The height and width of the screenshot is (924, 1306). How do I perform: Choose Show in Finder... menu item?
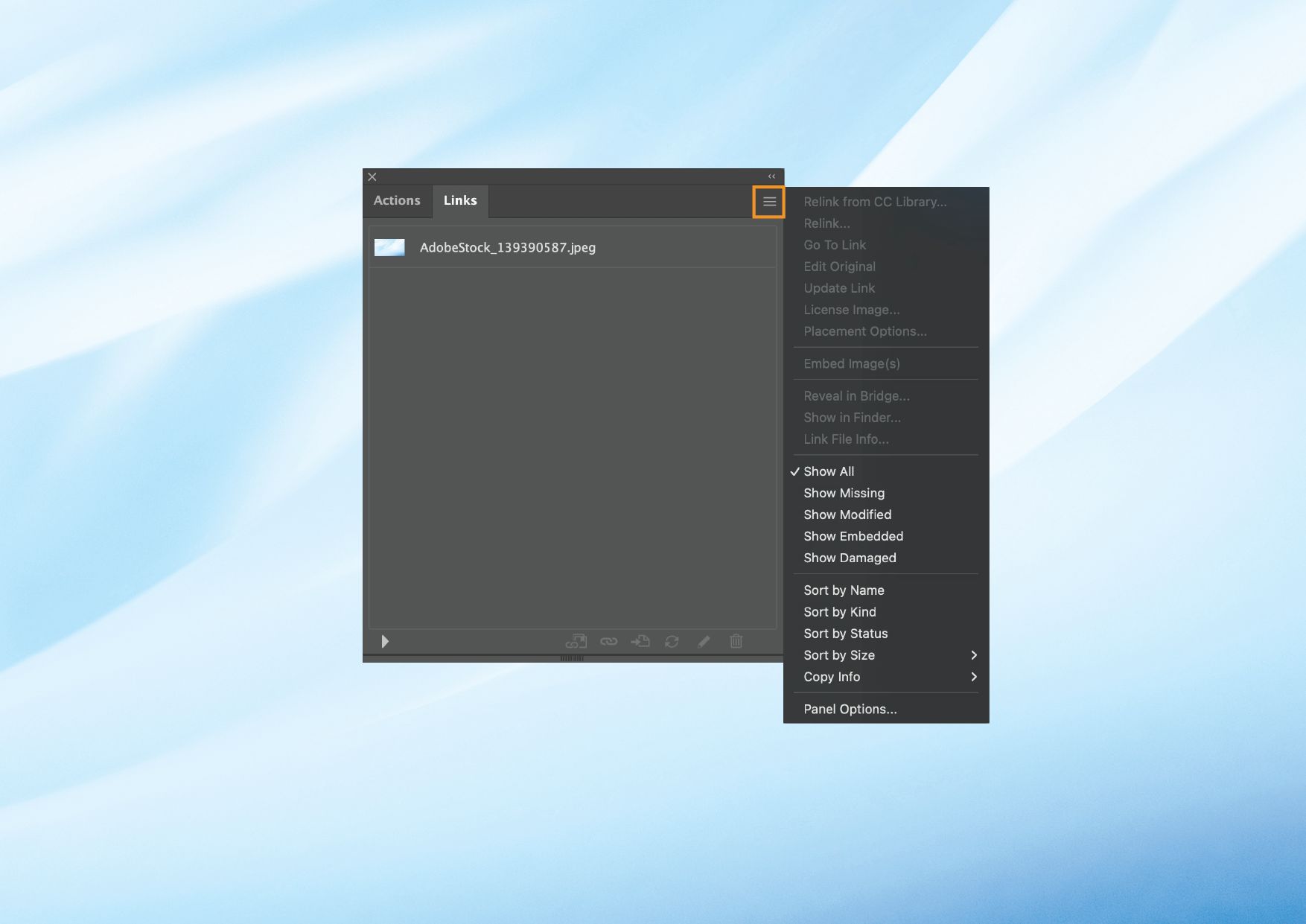click(x=886, y=418)
